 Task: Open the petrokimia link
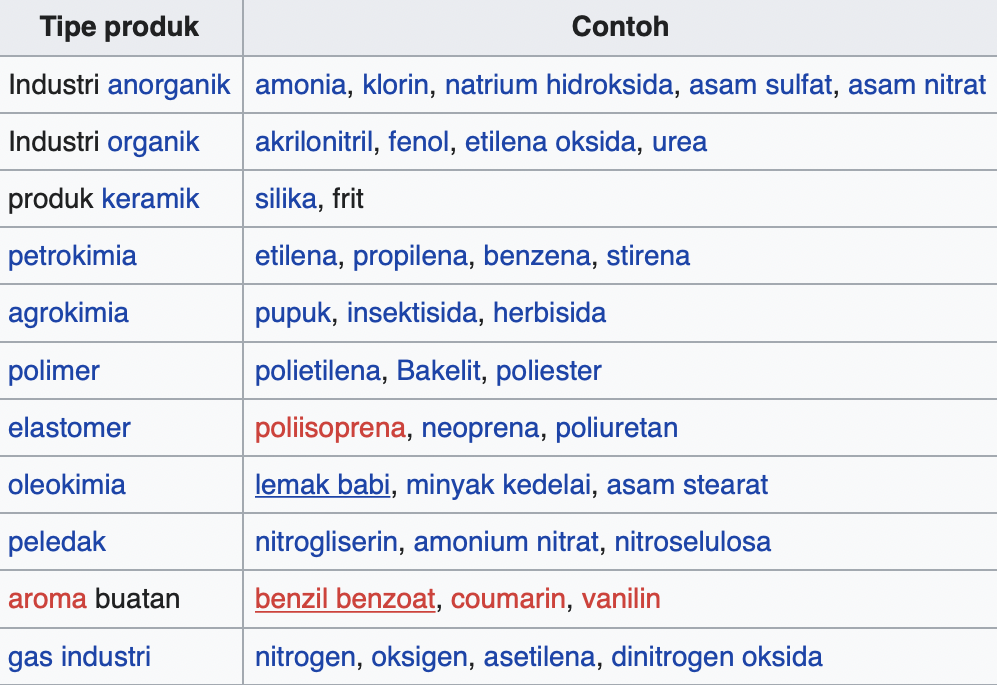coord(72,256)
